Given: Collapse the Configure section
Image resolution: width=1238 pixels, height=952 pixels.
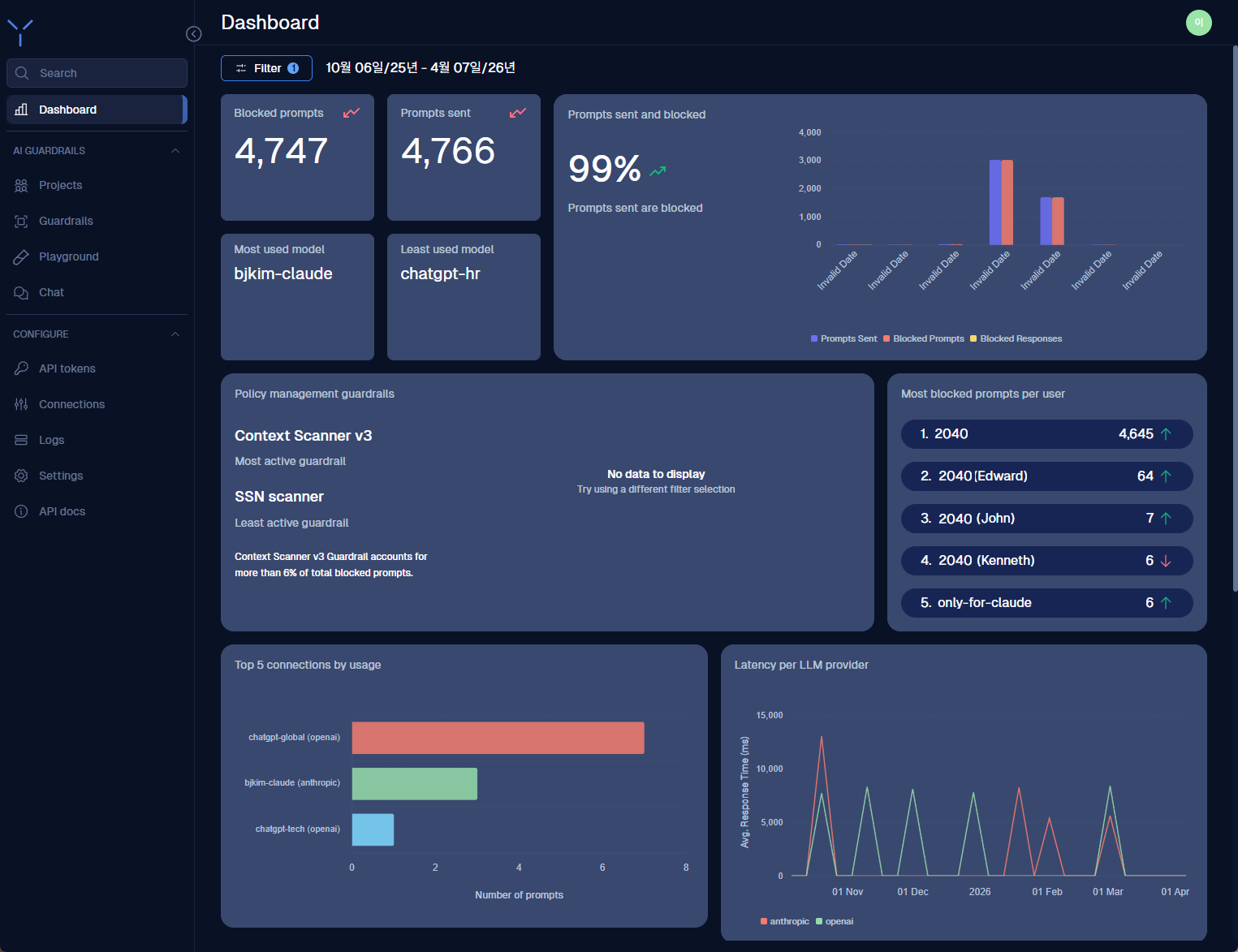Looking at the screenshot, I should pos(175,334).
